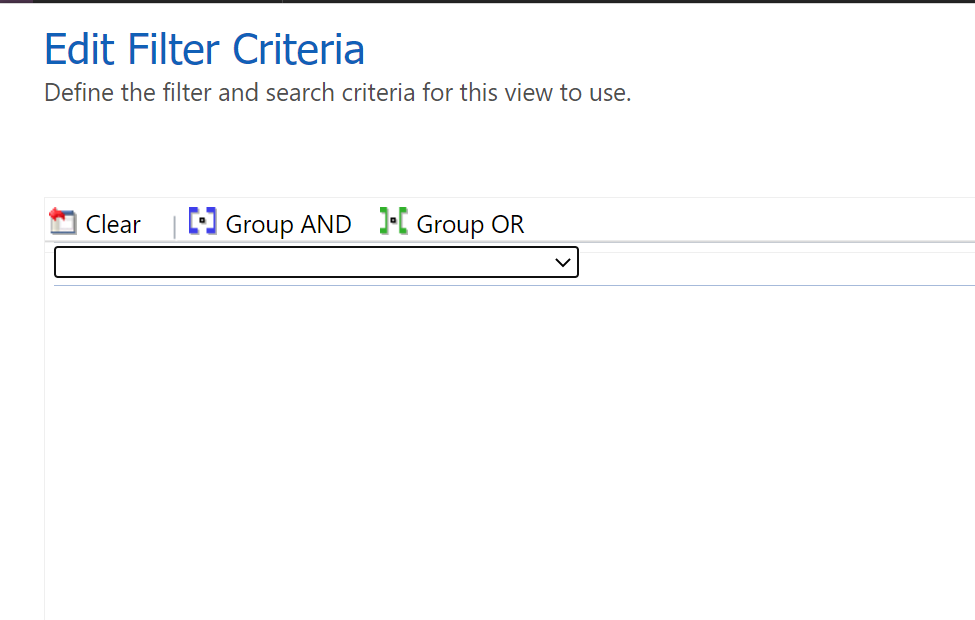Click the word "Criteria" in the title
Image resolution: width=975 pixels, height=620 pixels.
pyautogui.click(x=298, y=49)
